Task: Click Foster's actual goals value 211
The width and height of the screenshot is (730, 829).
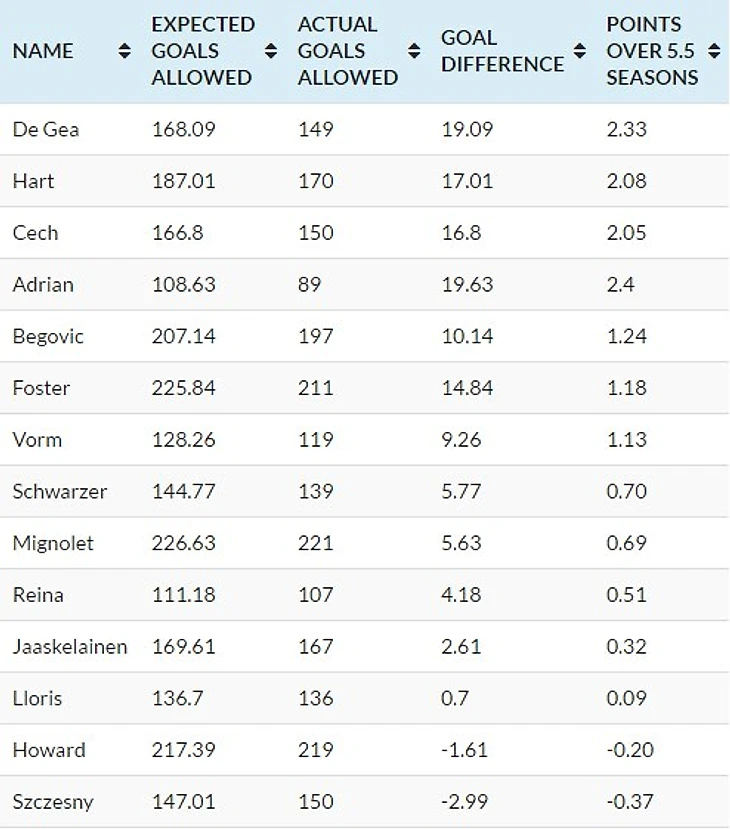Action: coord(315,388)
